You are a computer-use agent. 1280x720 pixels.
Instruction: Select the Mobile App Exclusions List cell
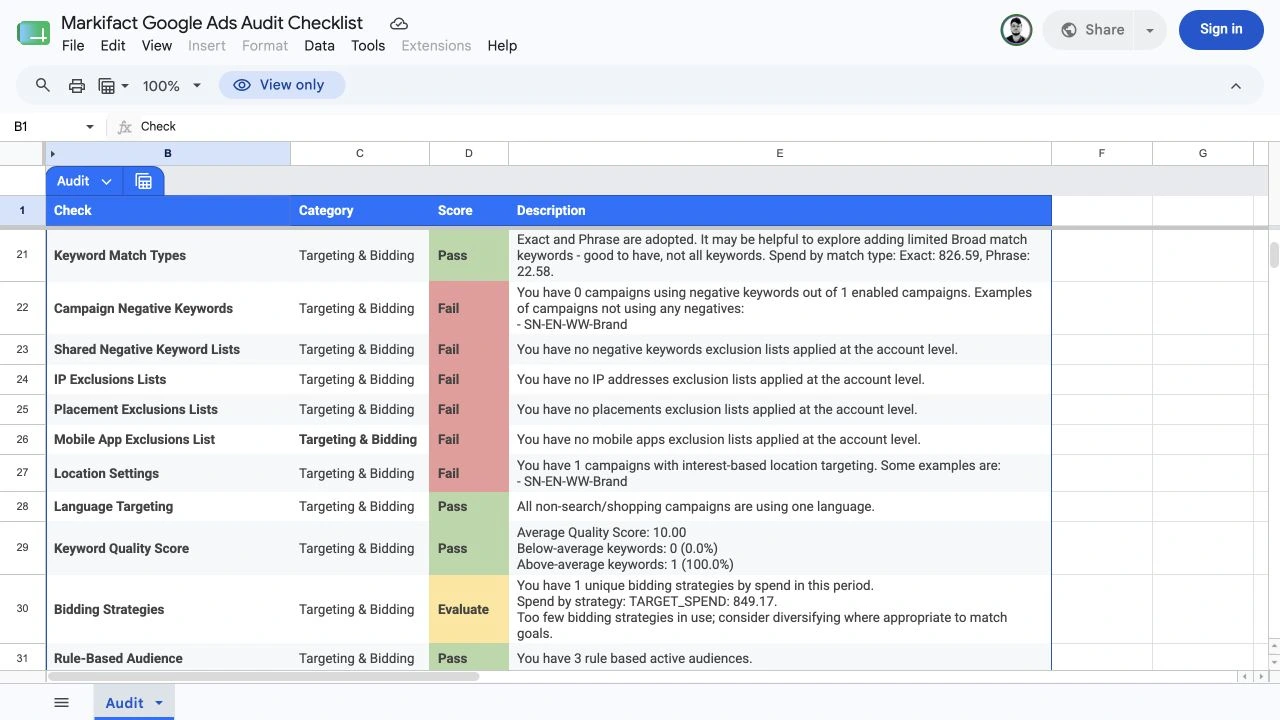[x=168, y=440]
